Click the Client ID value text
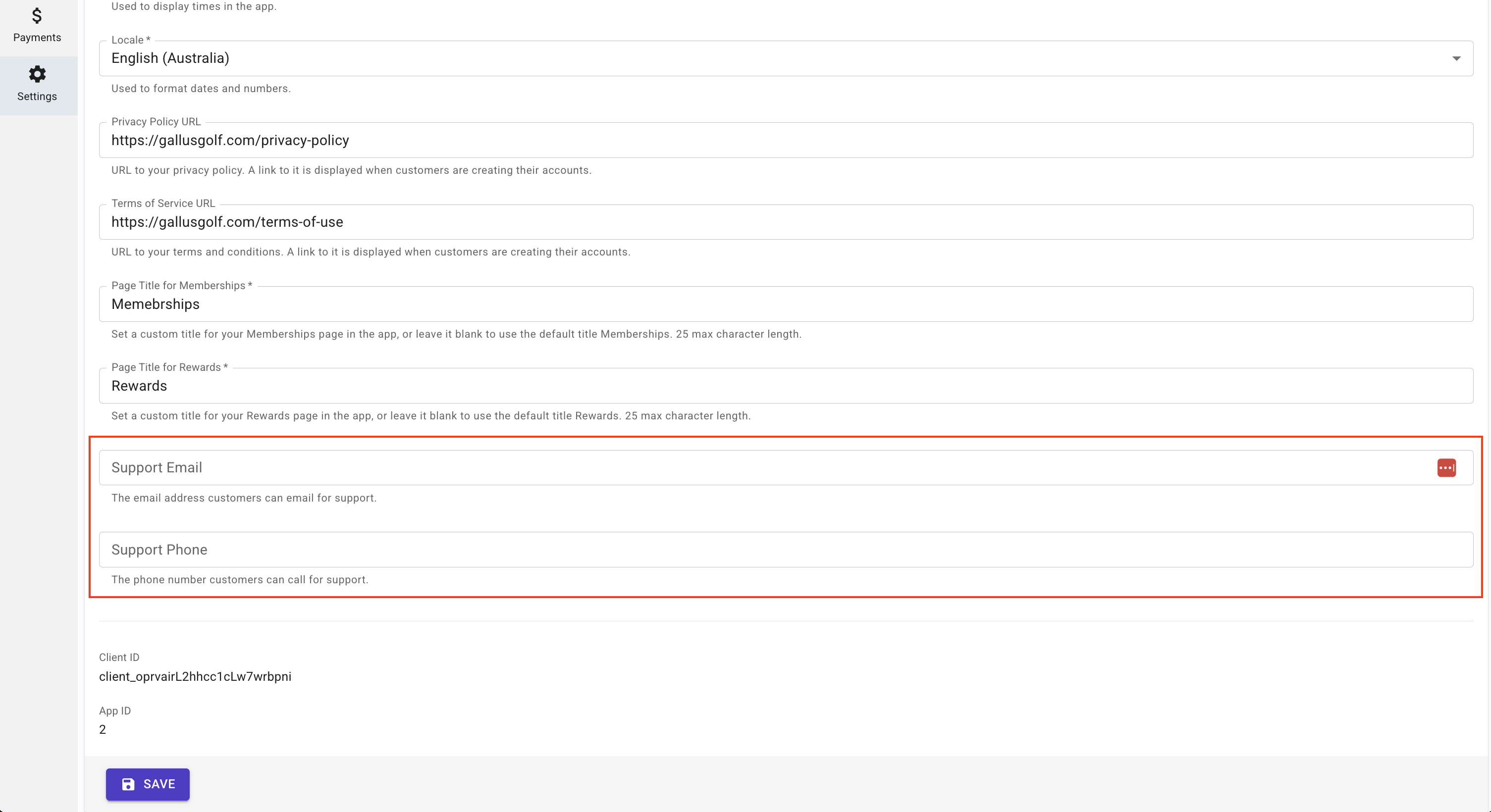The image size is (1491, 812). tap(195, 676)
